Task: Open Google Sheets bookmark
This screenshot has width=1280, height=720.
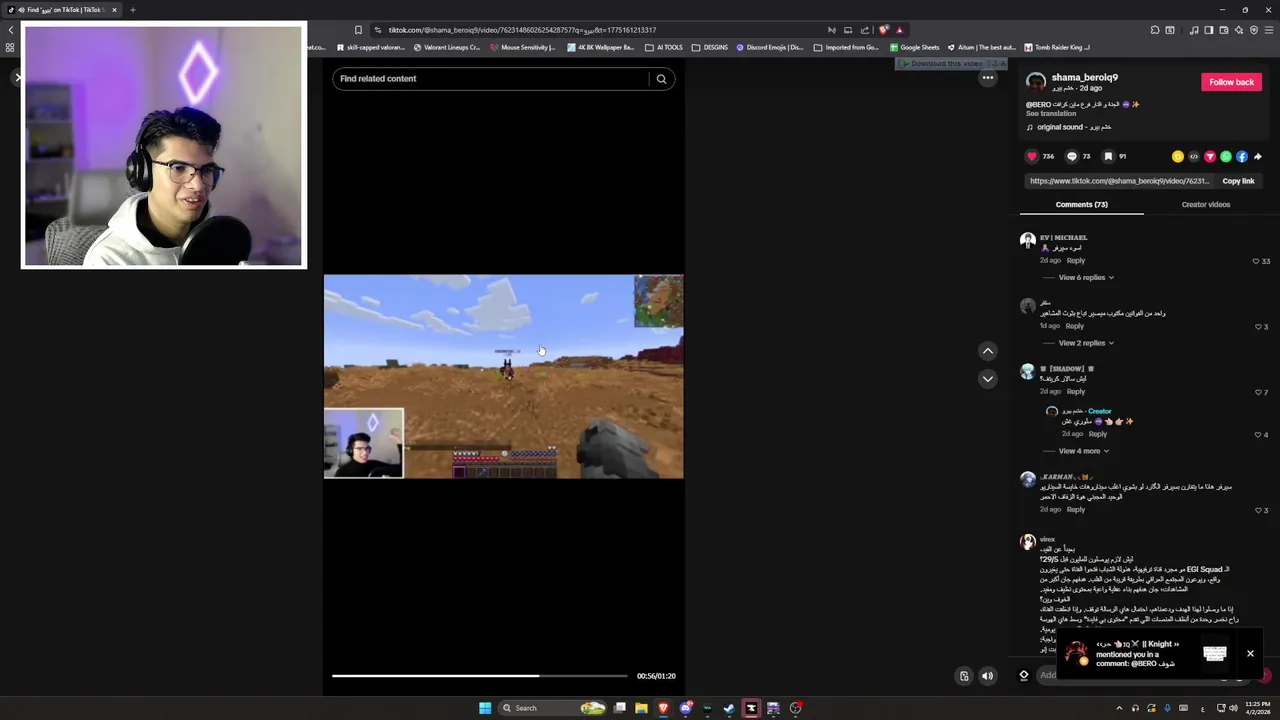Action: click(913, 47)
